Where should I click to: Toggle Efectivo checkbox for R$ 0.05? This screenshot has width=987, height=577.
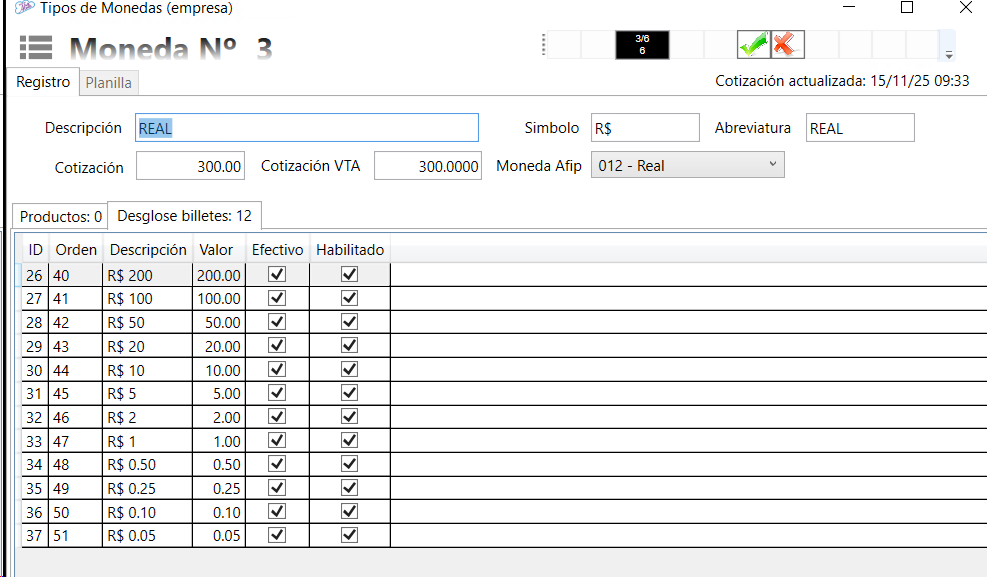click(x=278, y=536)
